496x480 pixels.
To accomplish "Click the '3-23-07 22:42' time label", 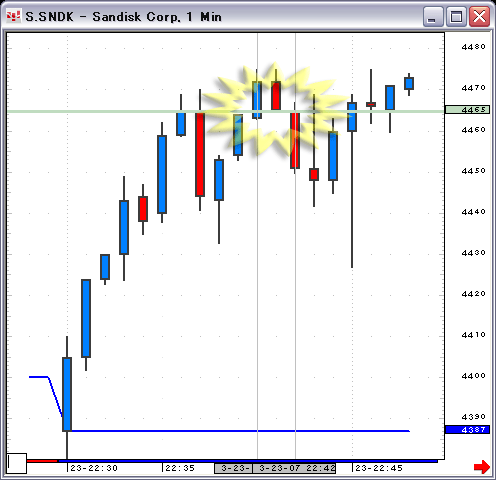I will (294, 468).
